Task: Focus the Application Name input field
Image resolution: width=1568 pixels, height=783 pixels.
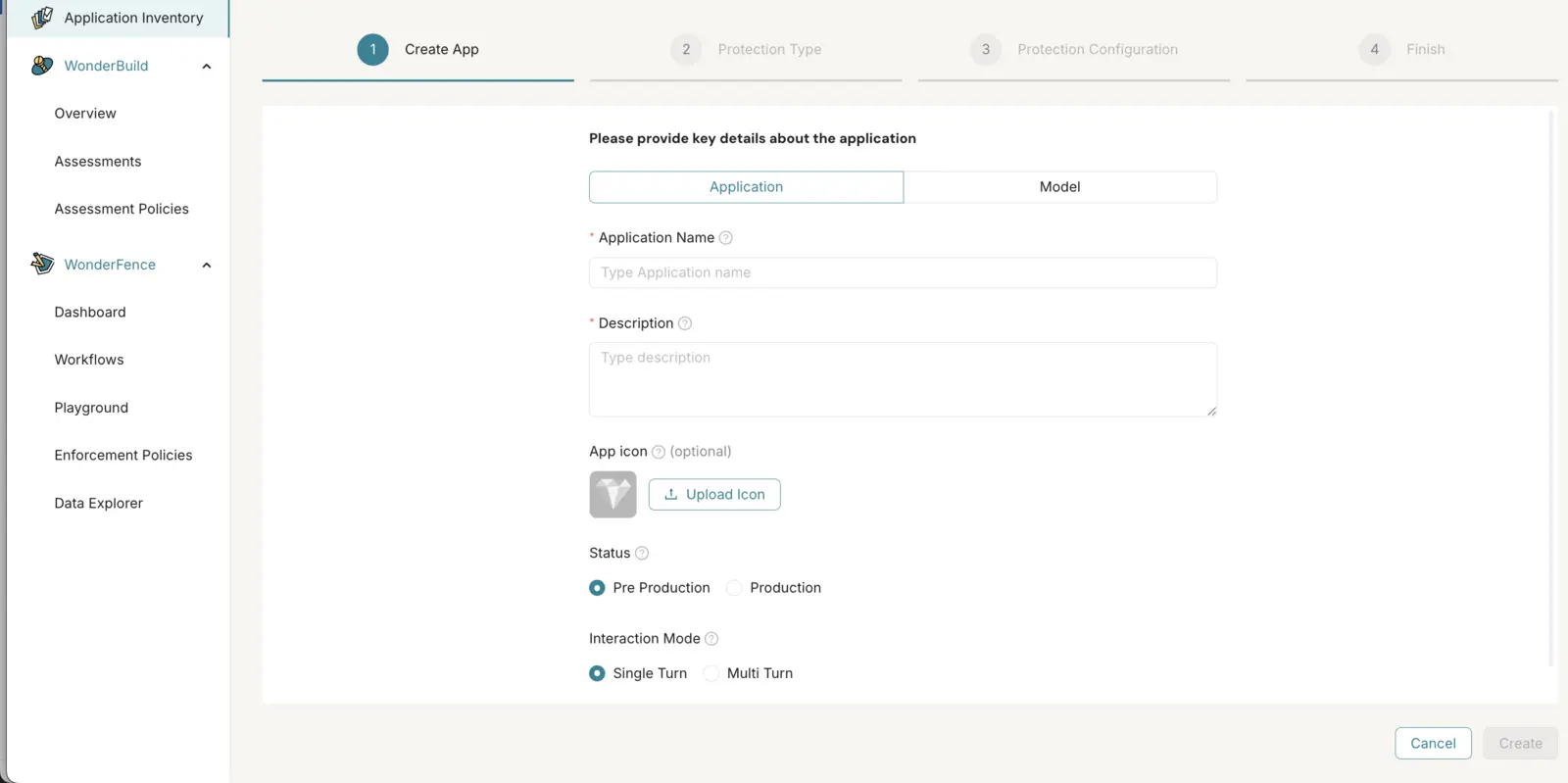Action: tap(903, 273)
